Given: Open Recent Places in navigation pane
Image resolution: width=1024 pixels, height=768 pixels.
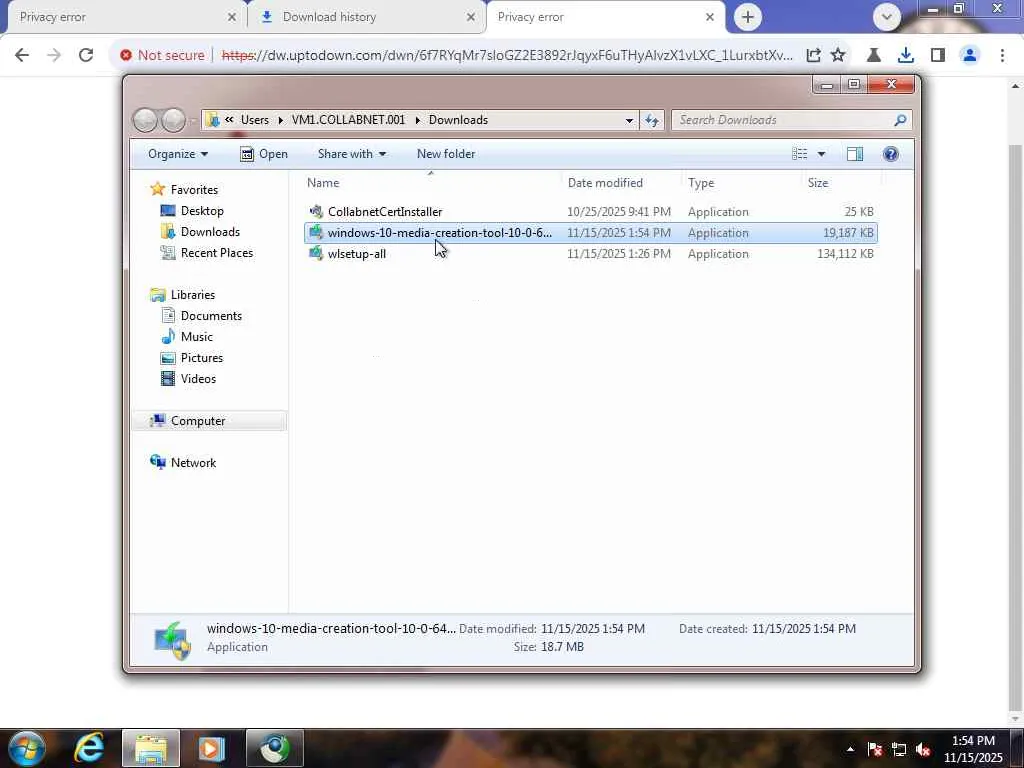Looking at the screenshot, I should [216, 253].
